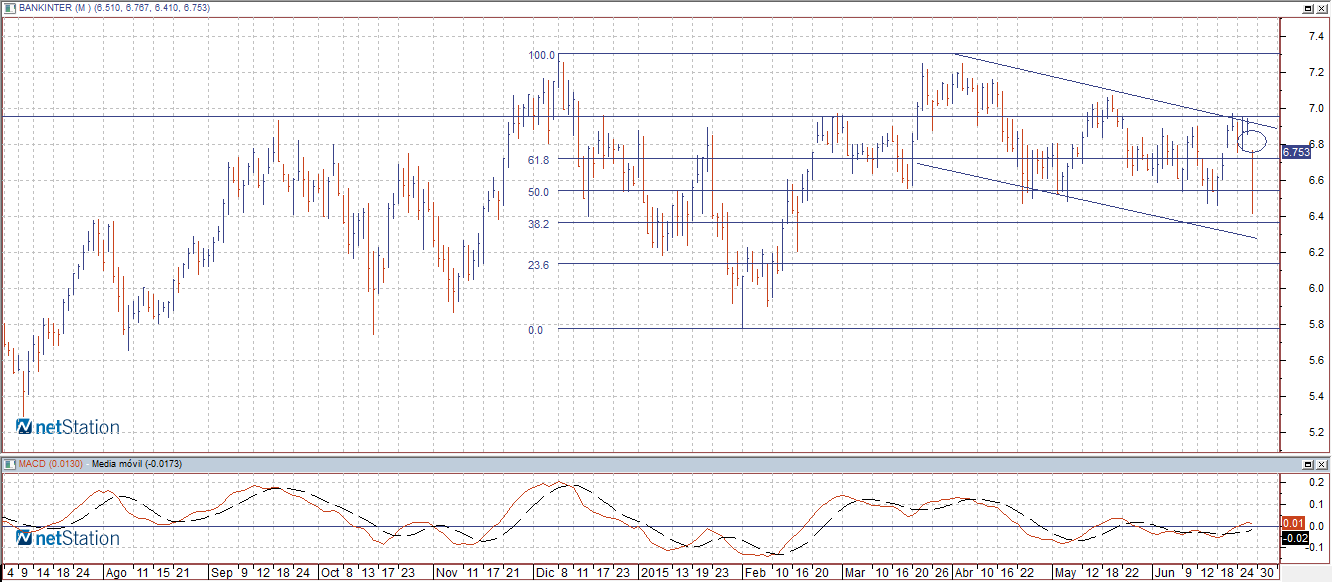Select the Fibonacci 100.0 level label
The height and width of the screenshot is (582, 1332).
pyautogui.click(x=541, y=55)
